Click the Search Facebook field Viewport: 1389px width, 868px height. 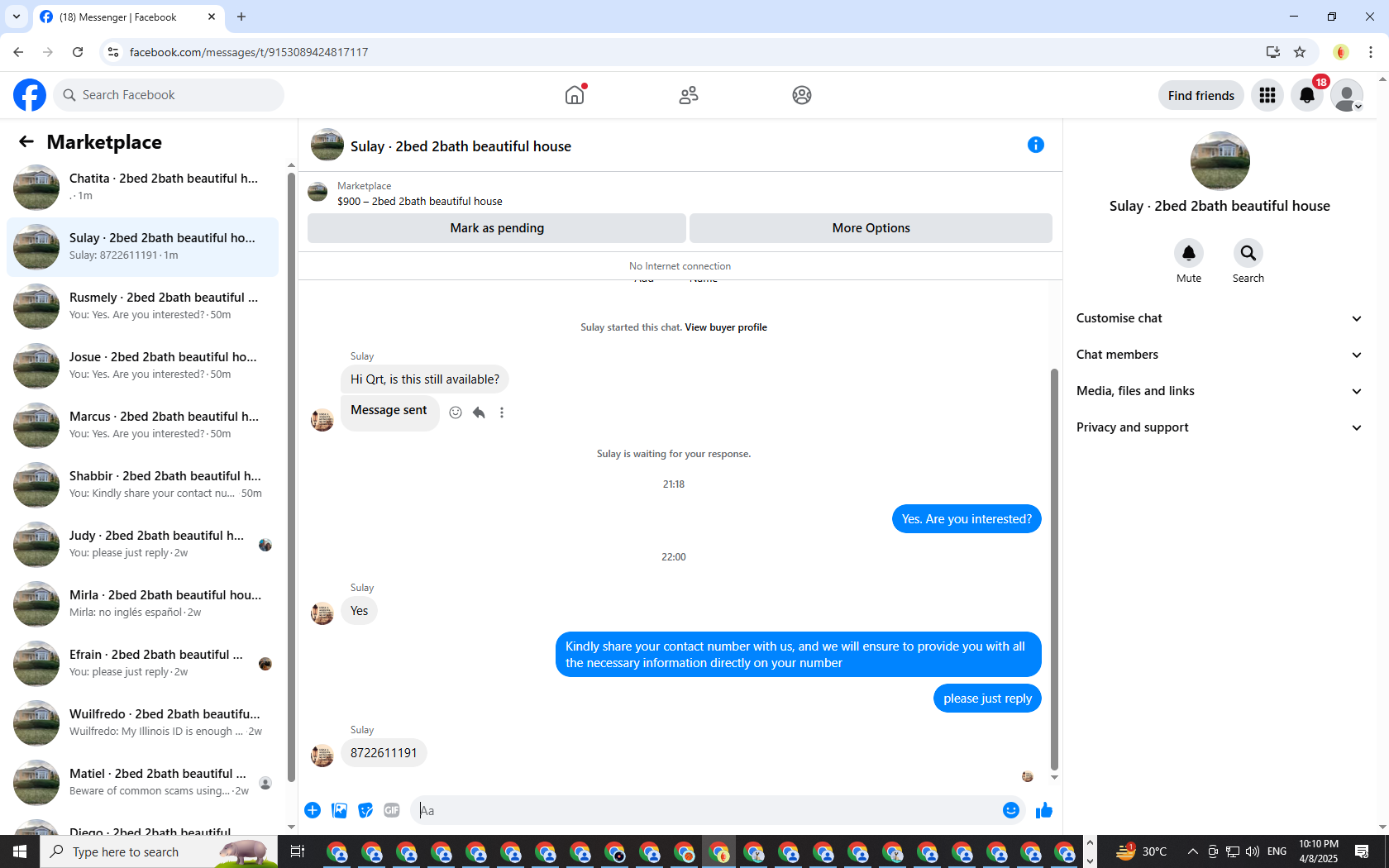(169, 95)
